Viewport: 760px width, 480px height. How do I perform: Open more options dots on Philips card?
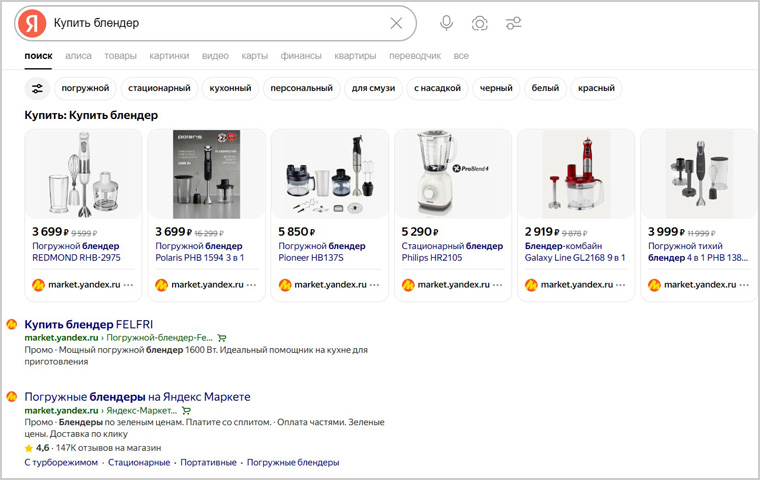click(498, 285)
